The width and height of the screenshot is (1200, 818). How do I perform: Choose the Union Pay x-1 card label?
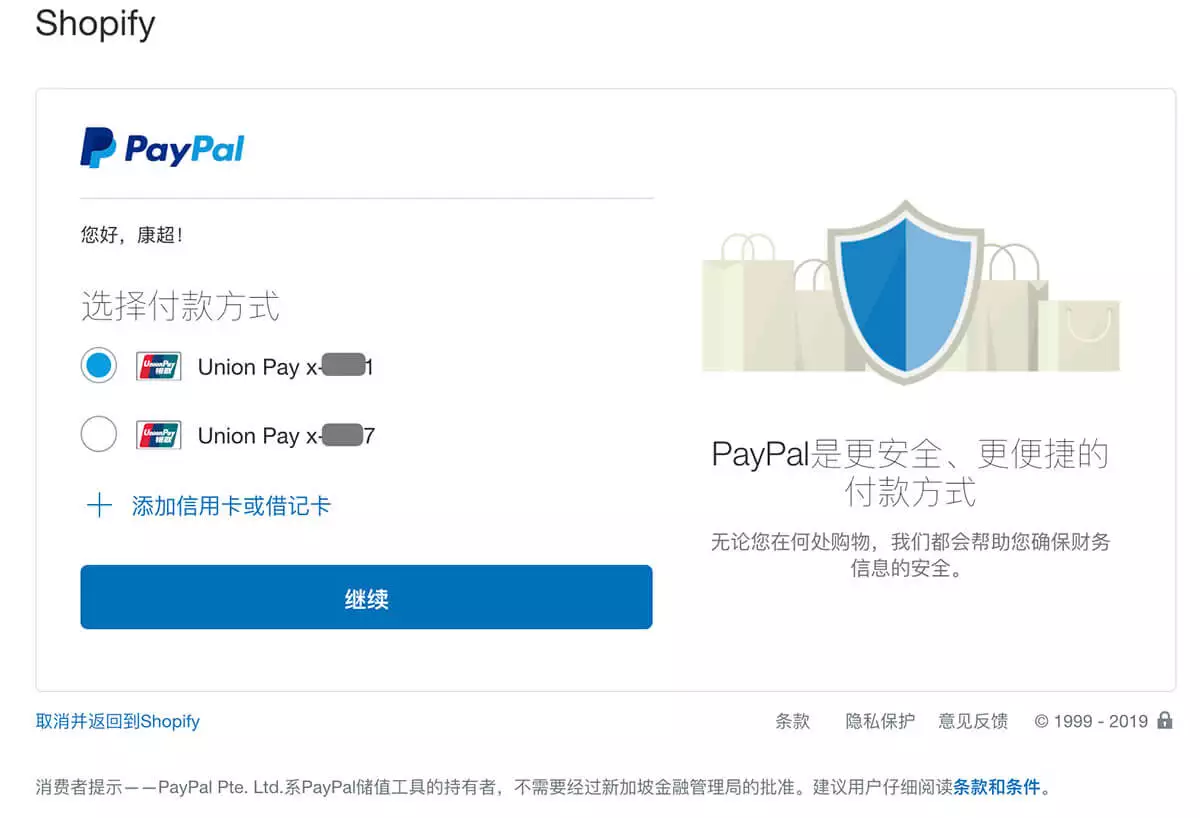(x=285, y=367)
